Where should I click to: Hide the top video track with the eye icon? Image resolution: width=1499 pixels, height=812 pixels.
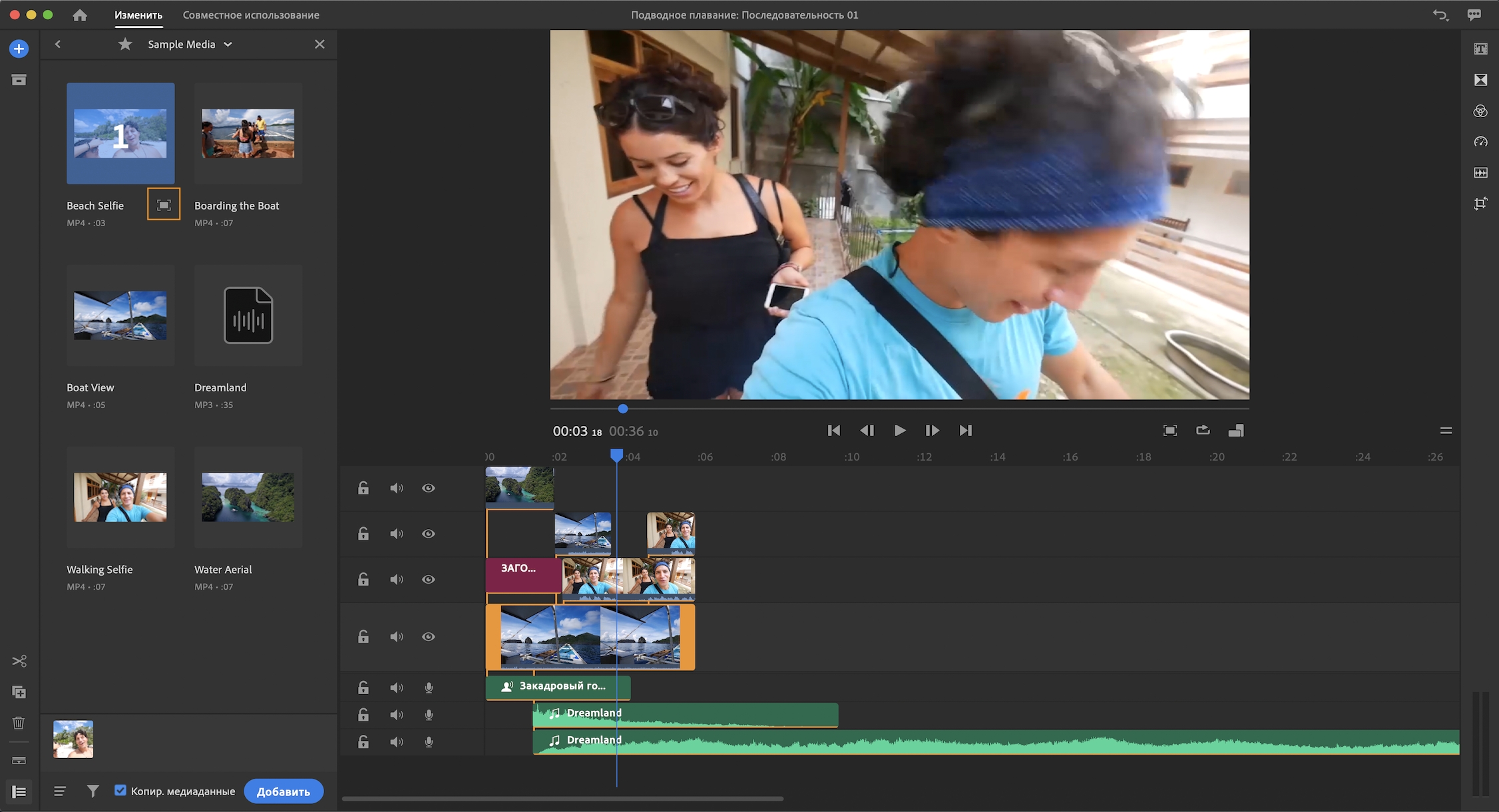coord(429,488)
